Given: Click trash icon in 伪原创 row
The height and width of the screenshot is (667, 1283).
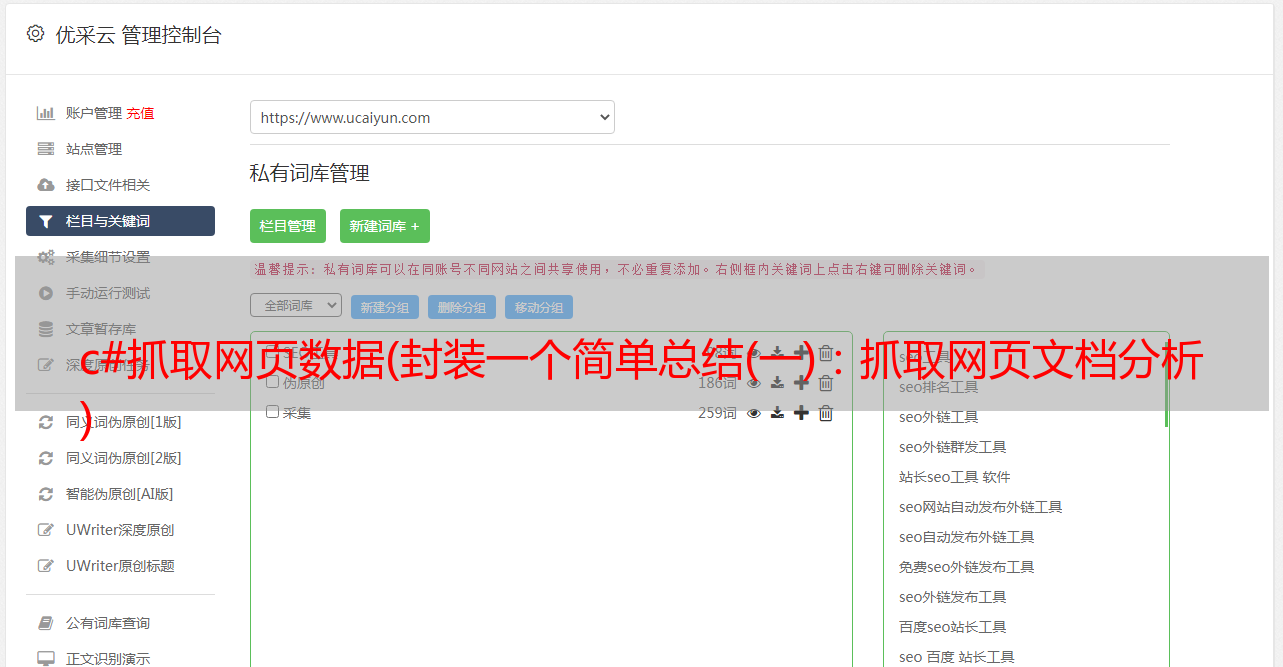Looking at the screenshot, I should pyautogui.click(x=825, y=383).
